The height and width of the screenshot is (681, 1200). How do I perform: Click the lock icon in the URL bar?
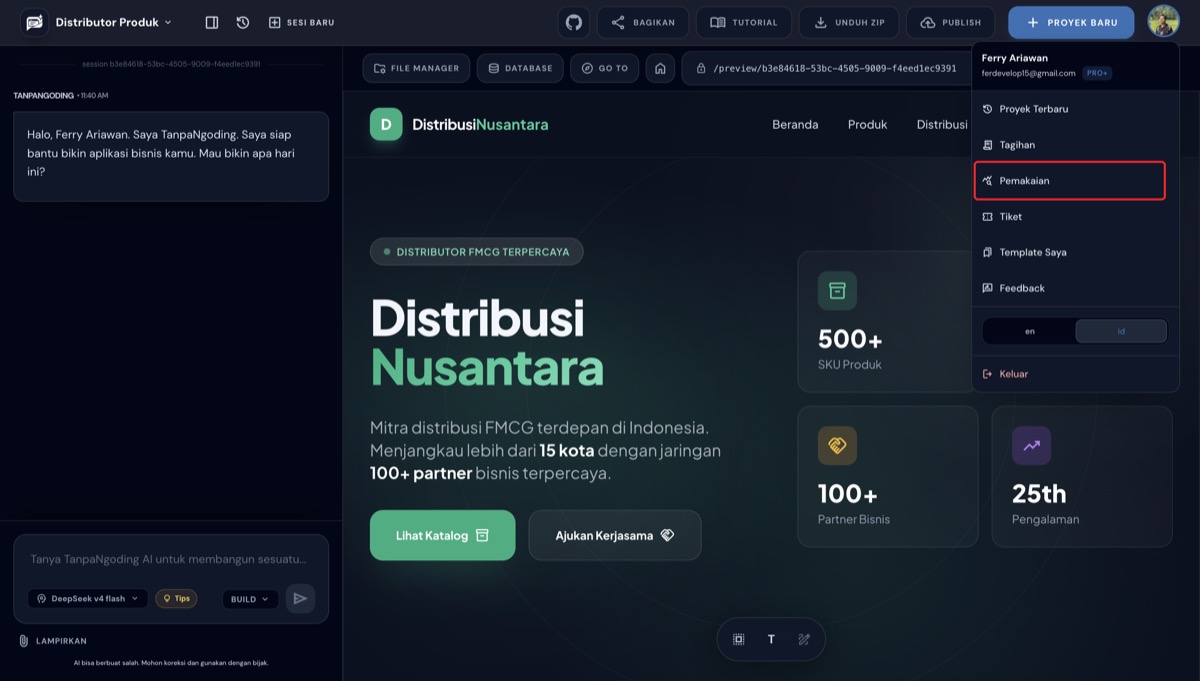coord(701,68)
